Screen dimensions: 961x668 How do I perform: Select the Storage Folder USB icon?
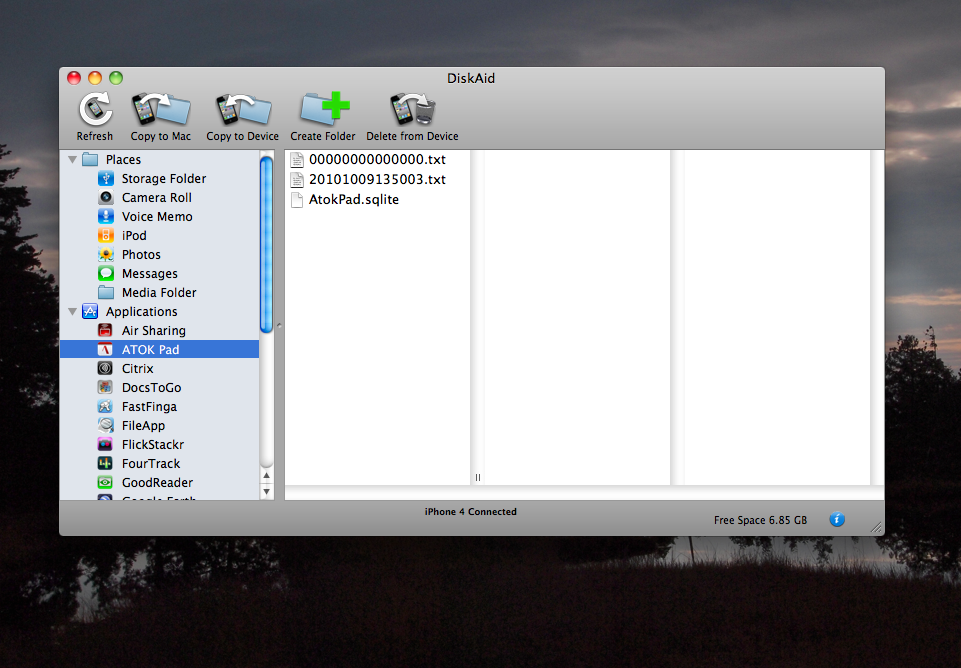106,178
